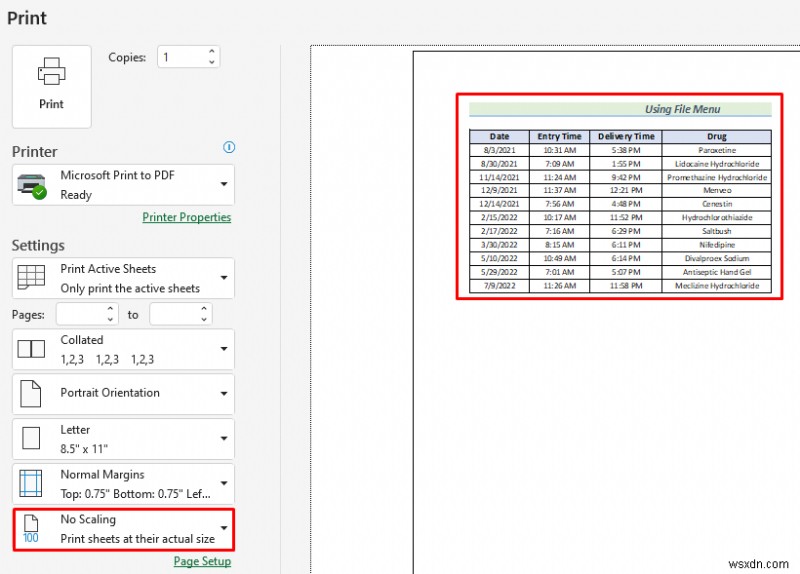Click the Letter paper size icon
The image size is (800, 574).
pyautogui.click(x=31, y=438)
